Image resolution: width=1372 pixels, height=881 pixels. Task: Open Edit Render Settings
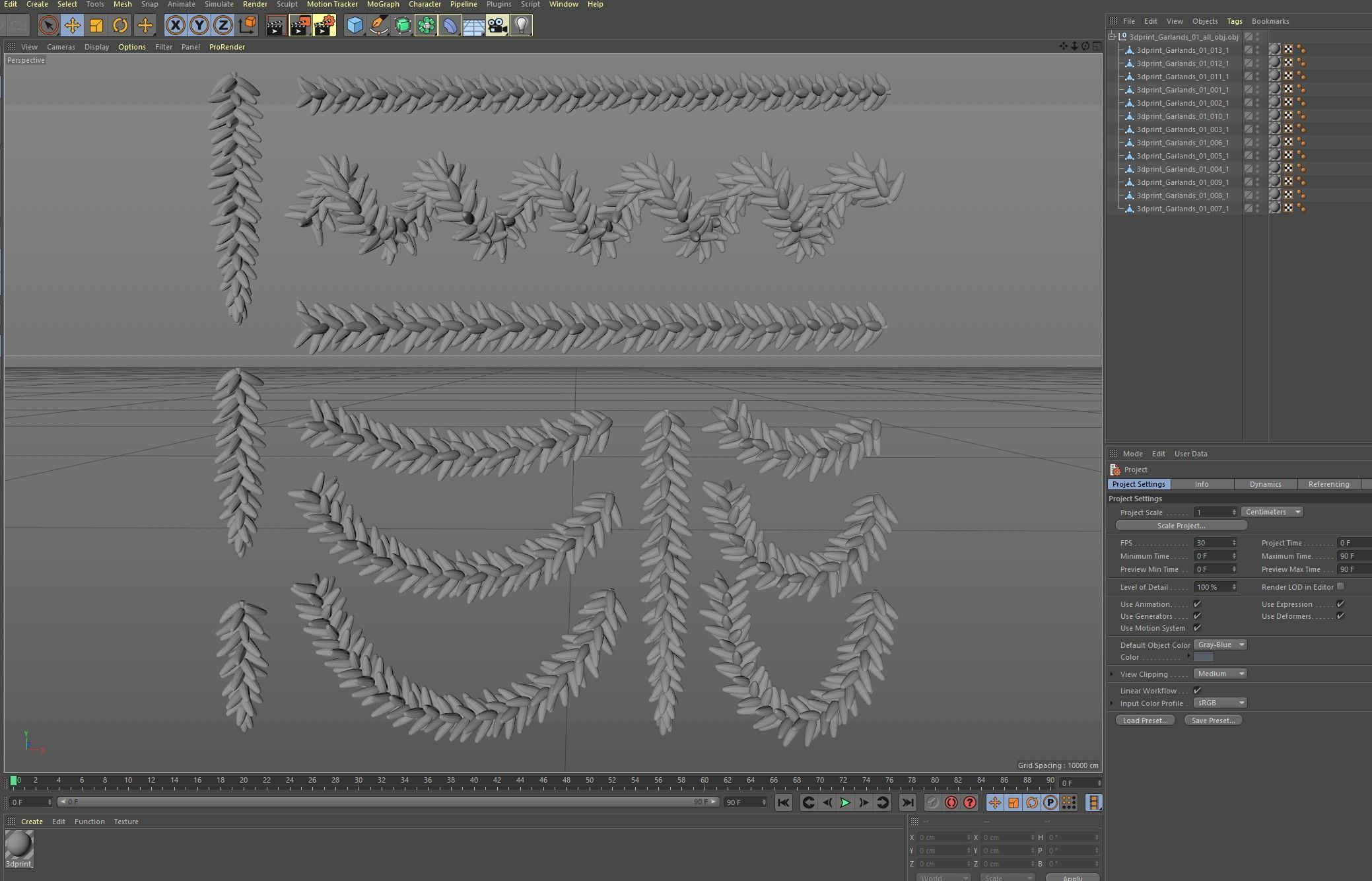pyautogui.click(x=324, y=26)
